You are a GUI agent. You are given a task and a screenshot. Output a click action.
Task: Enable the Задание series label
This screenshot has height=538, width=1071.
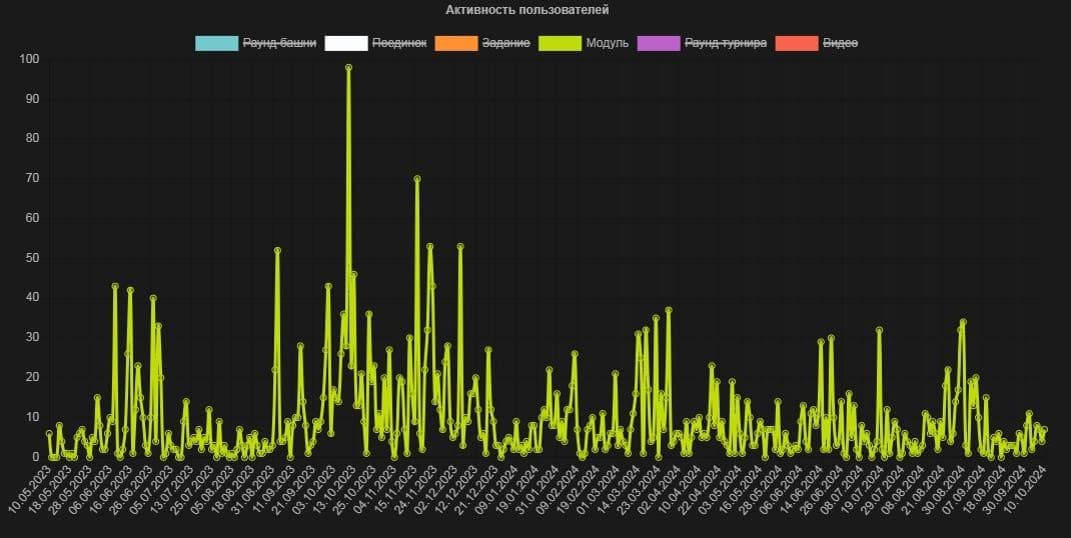pyautogui.click(x=506, y=43)
